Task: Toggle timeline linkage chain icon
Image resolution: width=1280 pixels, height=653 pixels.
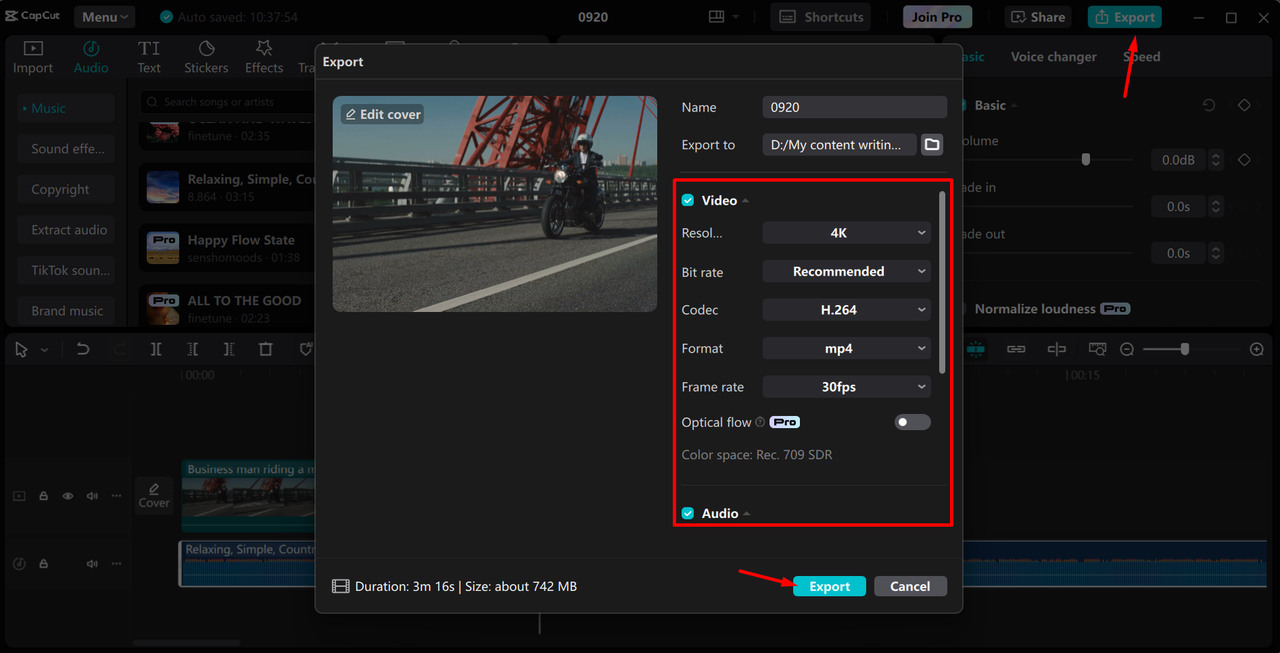Action: click(x=1016, y=349)
